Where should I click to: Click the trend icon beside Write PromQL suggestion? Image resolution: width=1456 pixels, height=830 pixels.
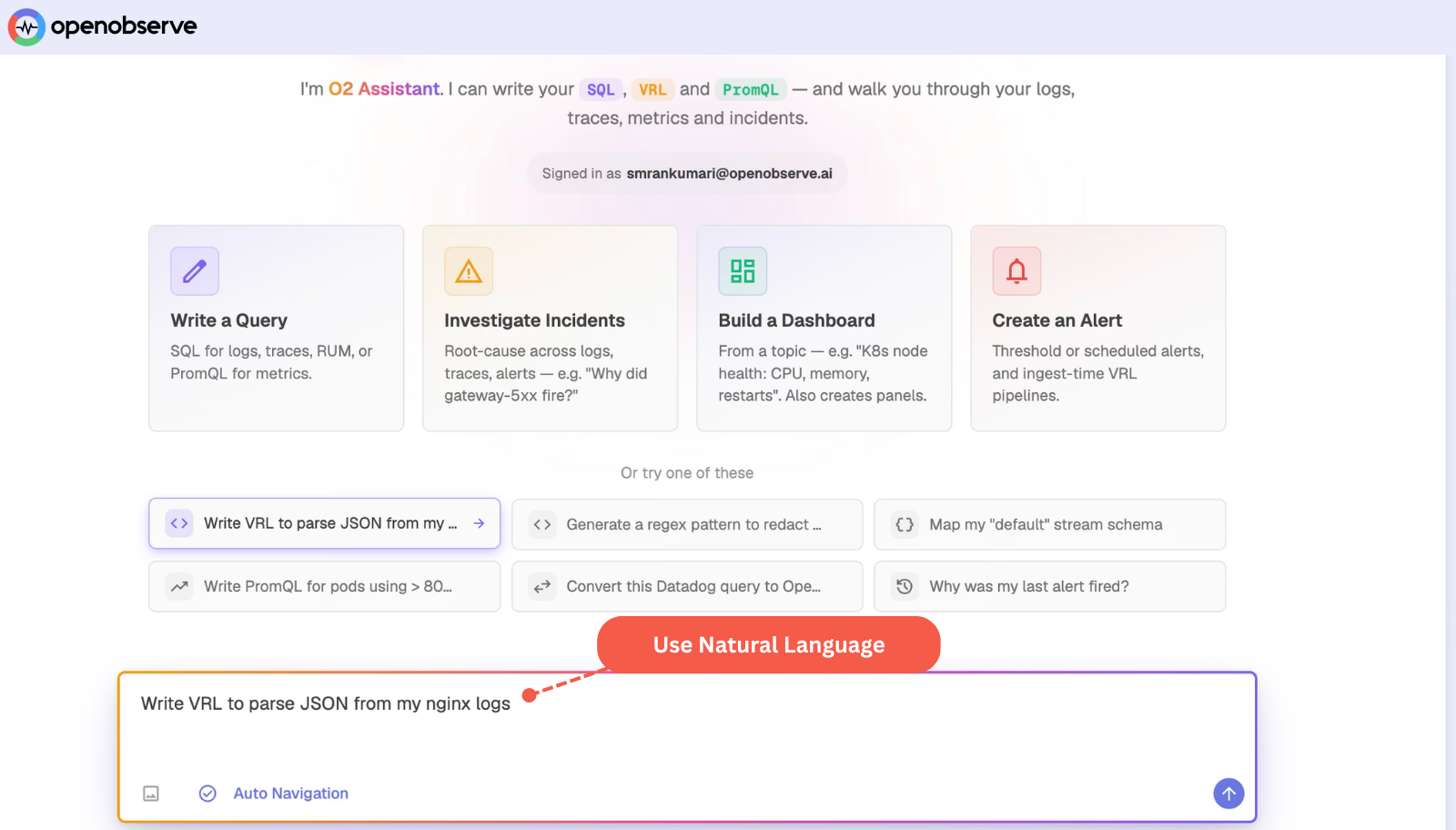click(x=179, y=586)
